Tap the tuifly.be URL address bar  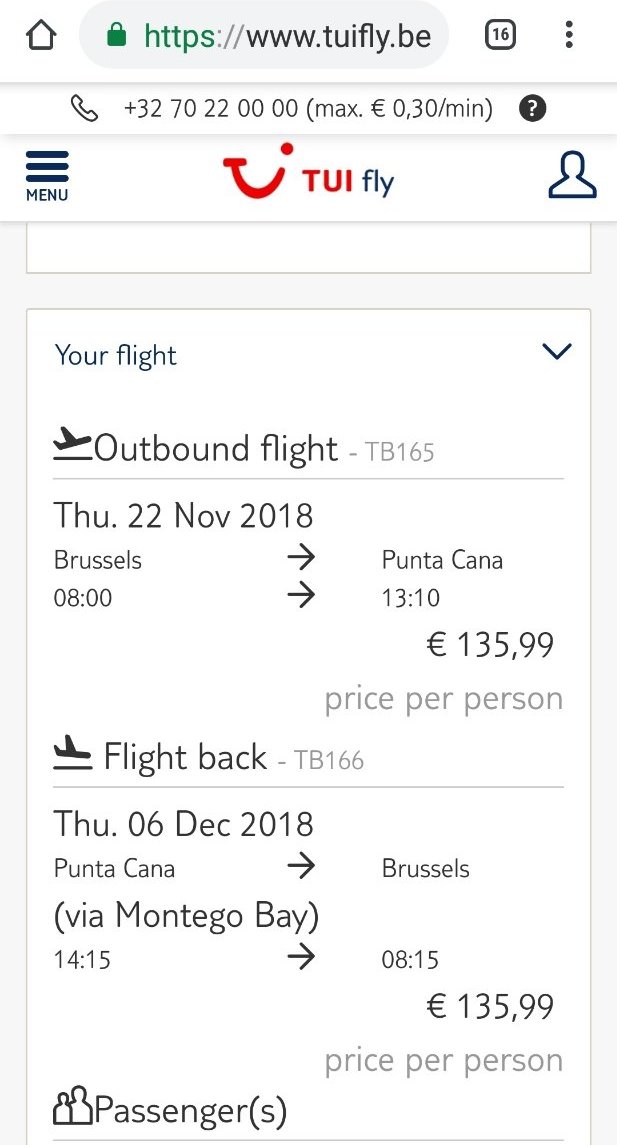[286, 37]
